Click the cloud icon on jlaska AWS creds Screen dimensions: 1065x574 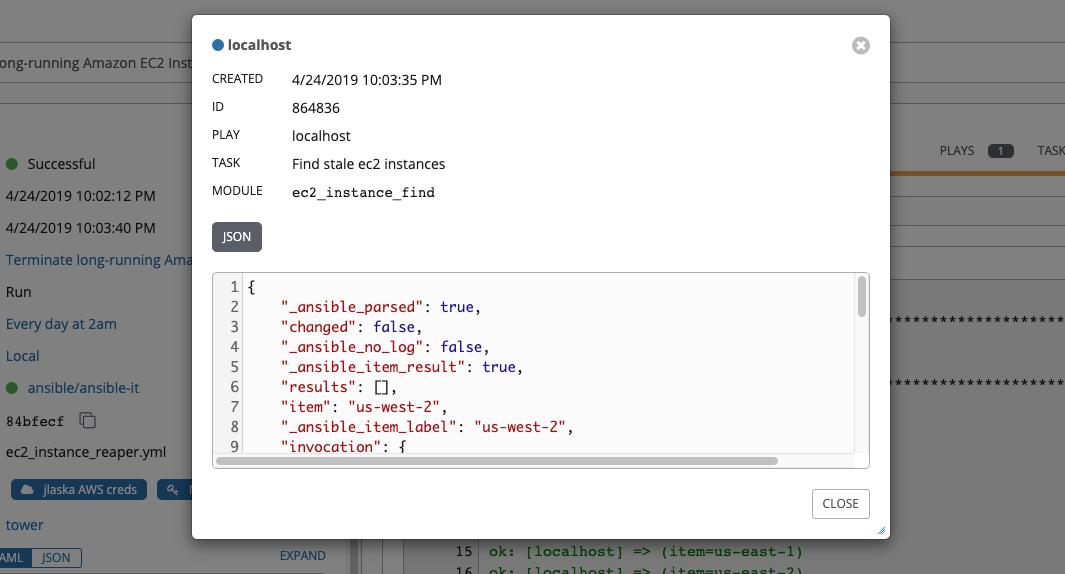pos(26,490)
